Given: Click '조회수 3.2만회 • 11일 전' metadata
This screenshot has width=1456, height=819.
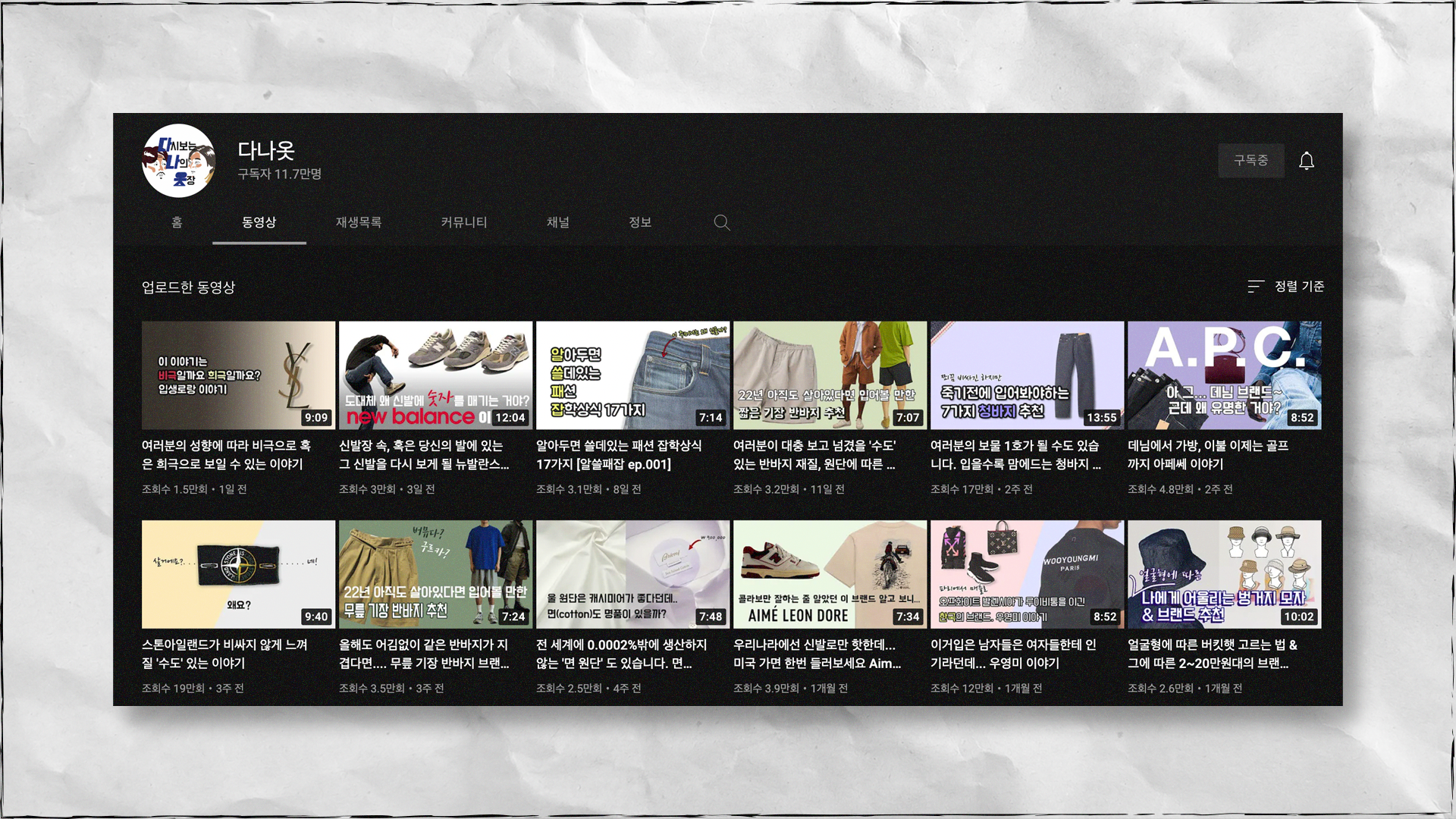Looking at the screenshot, I should click(789, 489).
